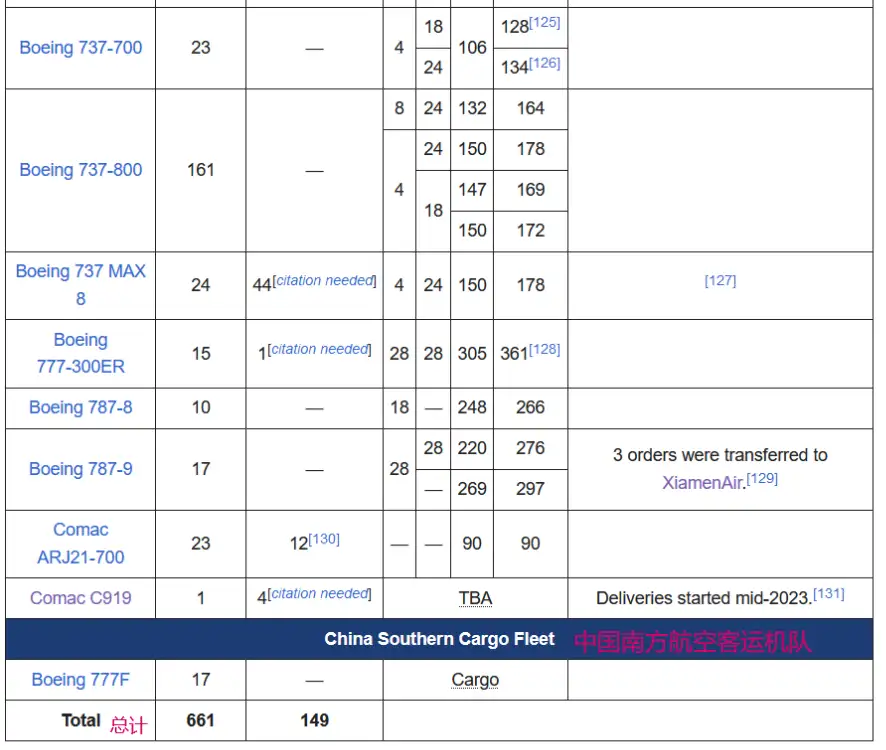
Task: Open the Comac C919 link
Action: (x=81, y=598)
